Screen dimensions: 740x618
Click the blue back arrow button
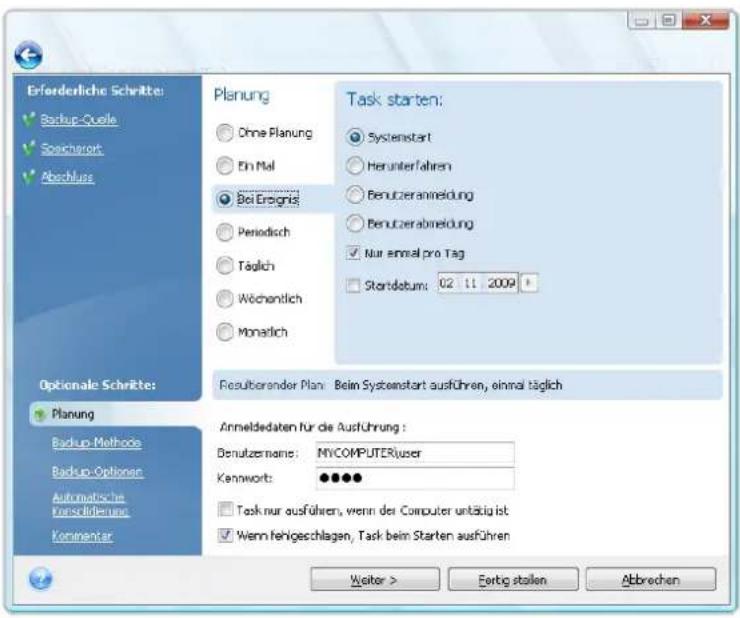(x=28, y=55)
